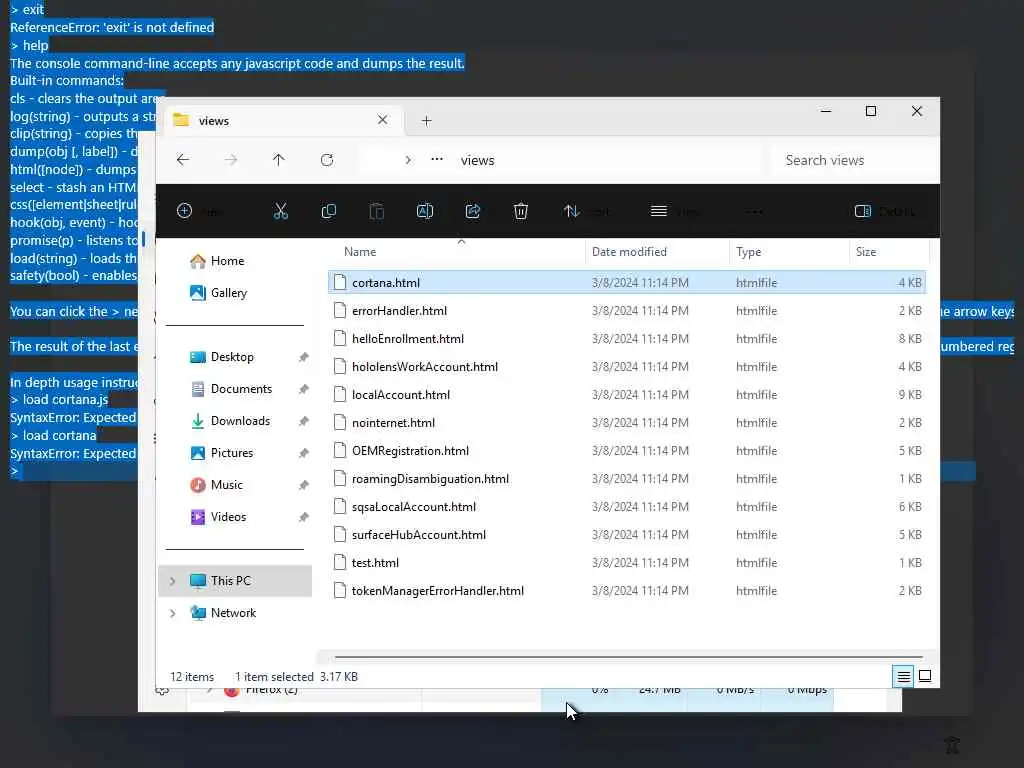Rename the selected file via rename icon
Image resolution: width=1024 pixels, height=768 pixels.
click(x=424, y=211)
